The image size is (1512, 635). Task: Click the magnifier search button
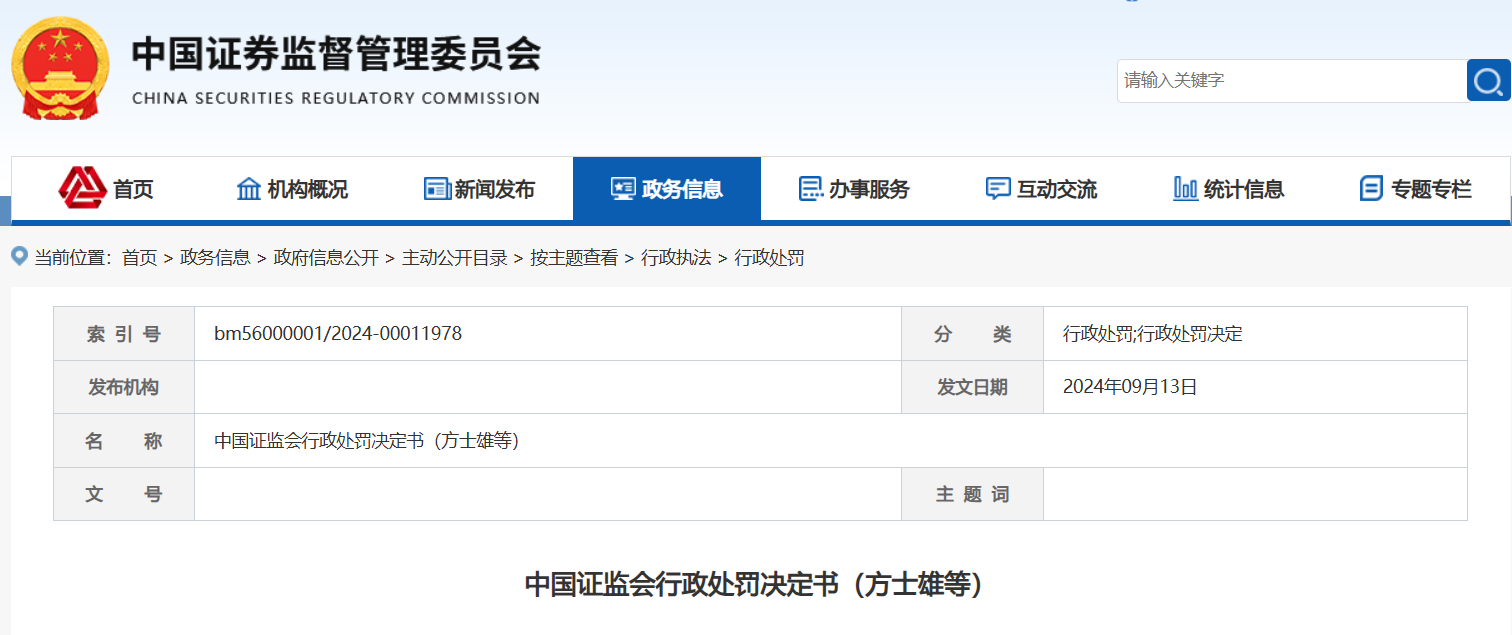tap(1488, 80)
